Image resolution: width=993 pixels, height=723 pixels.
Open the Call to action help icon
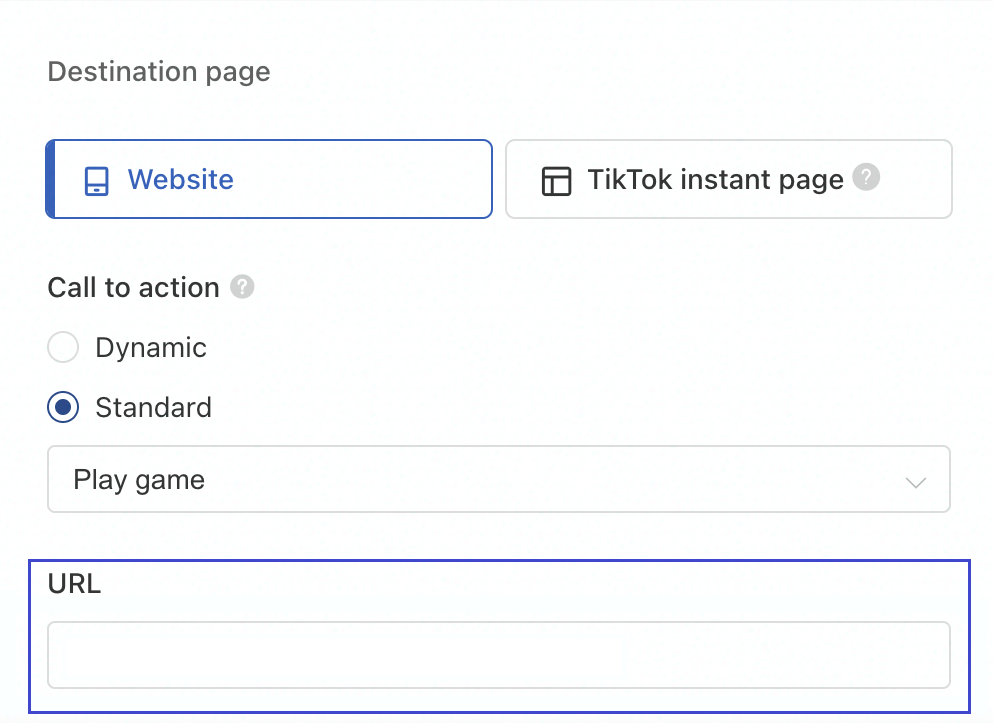[242, 287]
